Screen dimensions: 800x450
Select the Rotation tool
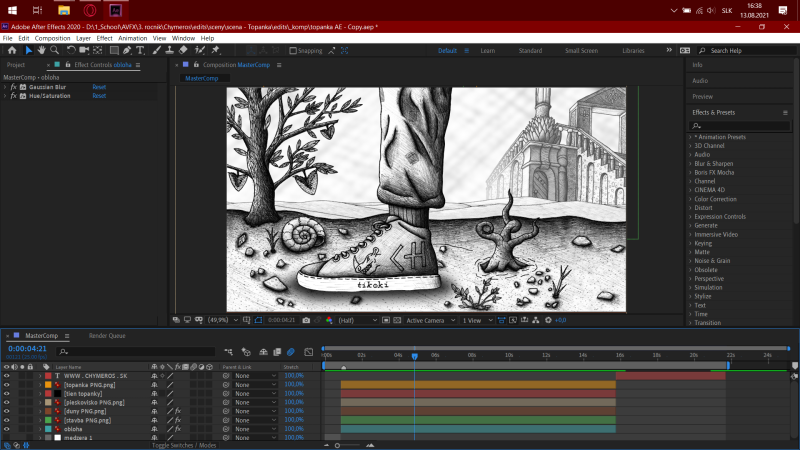point(71,50)
